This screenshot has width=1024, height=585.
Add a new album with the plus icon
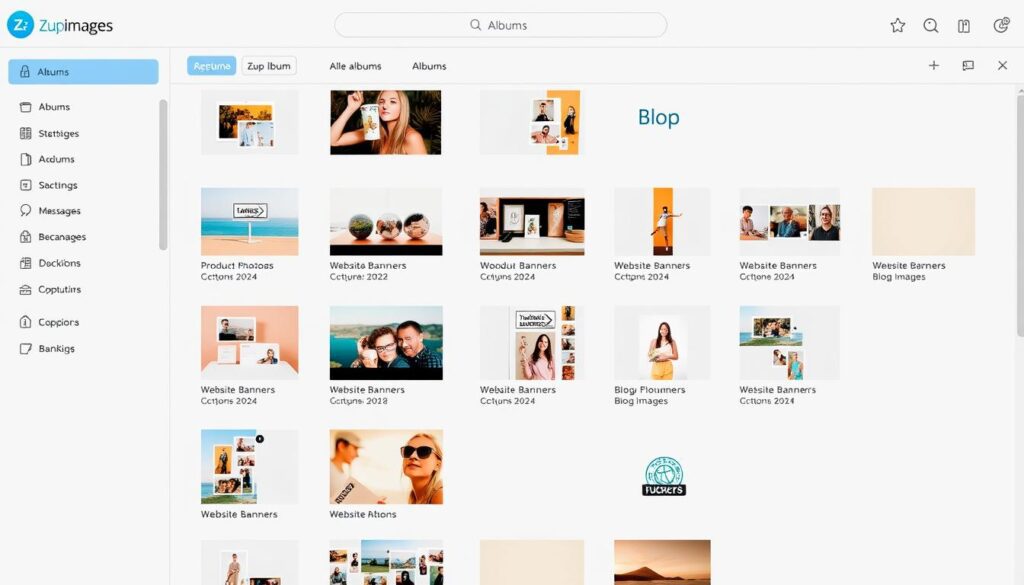[934, 65]
